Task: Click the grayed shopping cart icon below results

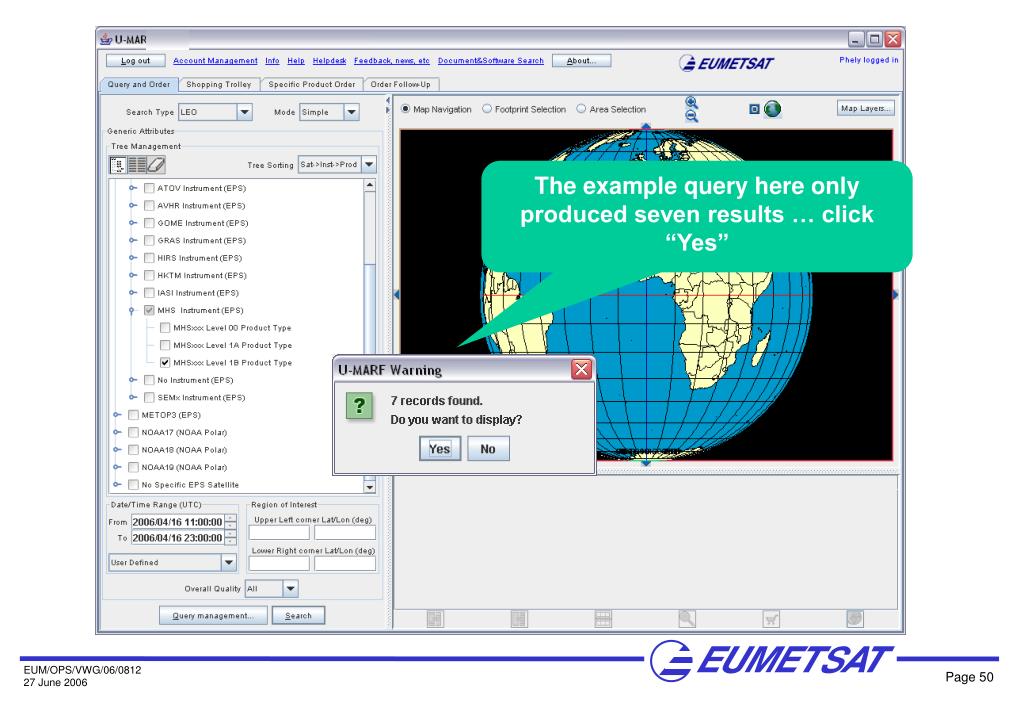Action: (x=771, y=619)
